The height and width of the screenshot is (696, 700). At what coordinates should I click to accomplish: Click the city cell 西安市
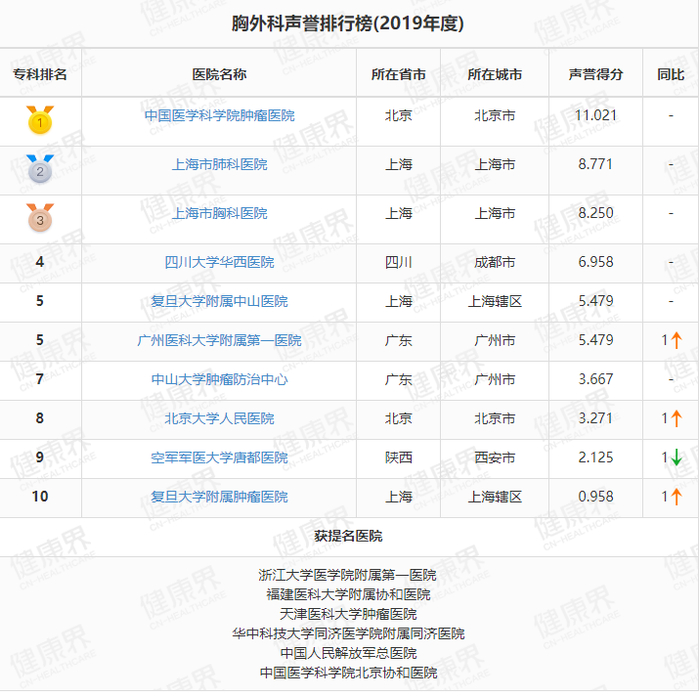coord(495,458)
